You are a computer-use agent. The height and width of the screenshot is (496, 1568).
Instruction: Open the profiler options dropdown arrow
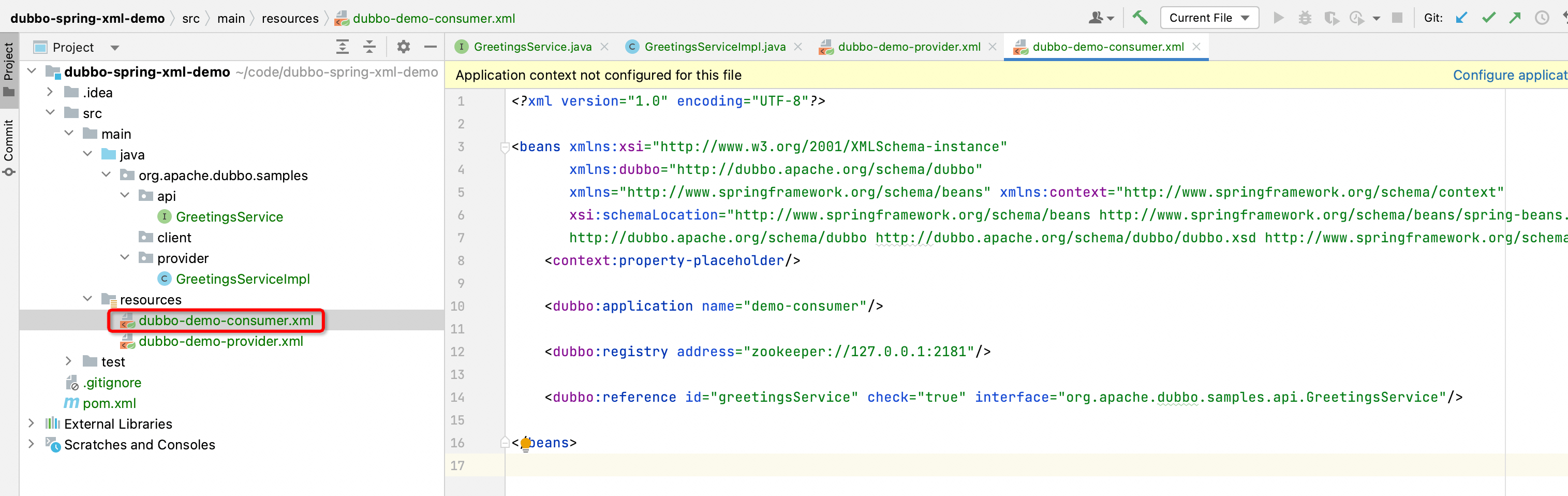(x=1376, y=18)
